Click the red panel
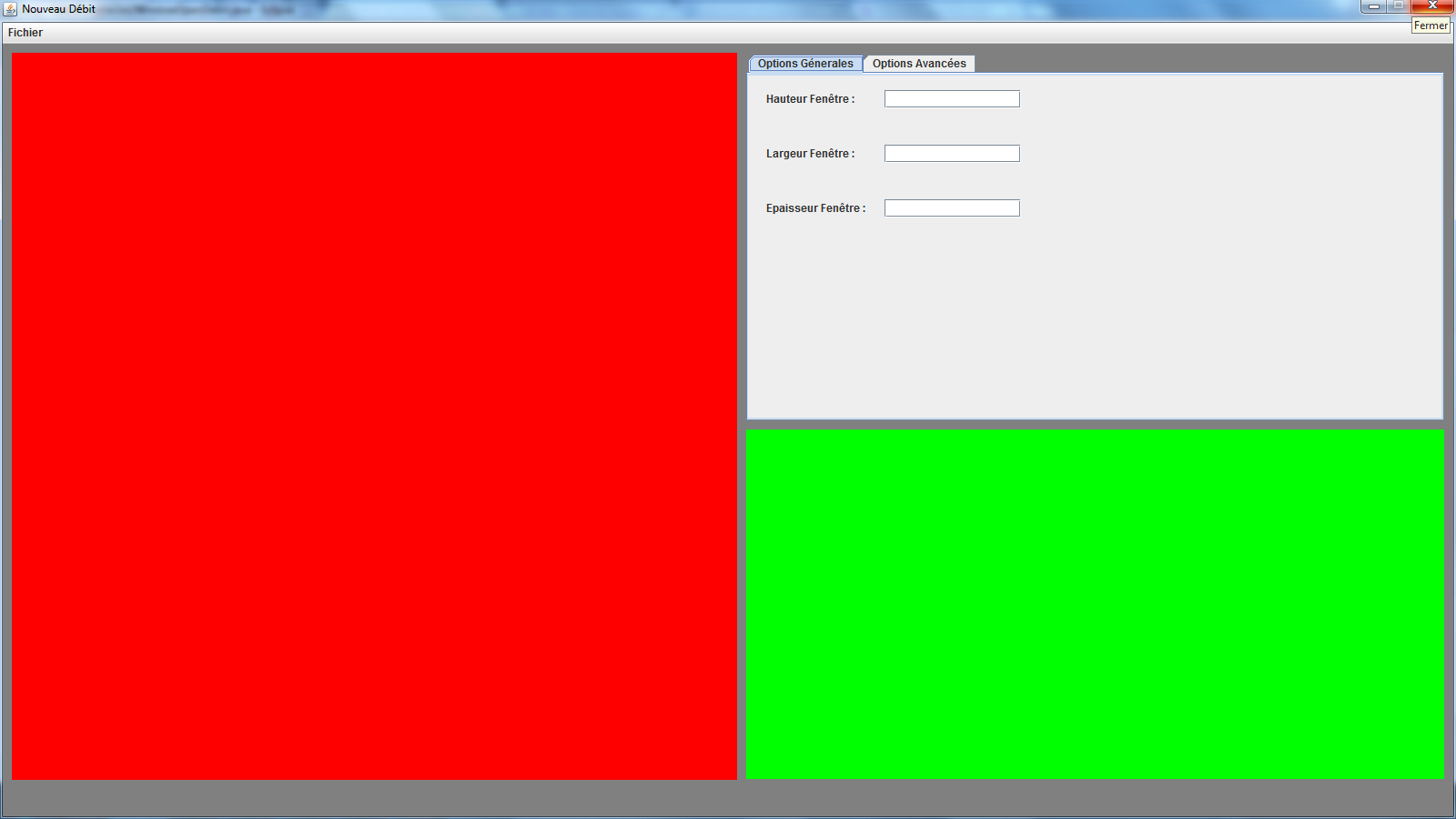1456x819 pixels. click(x=374, y=416)
